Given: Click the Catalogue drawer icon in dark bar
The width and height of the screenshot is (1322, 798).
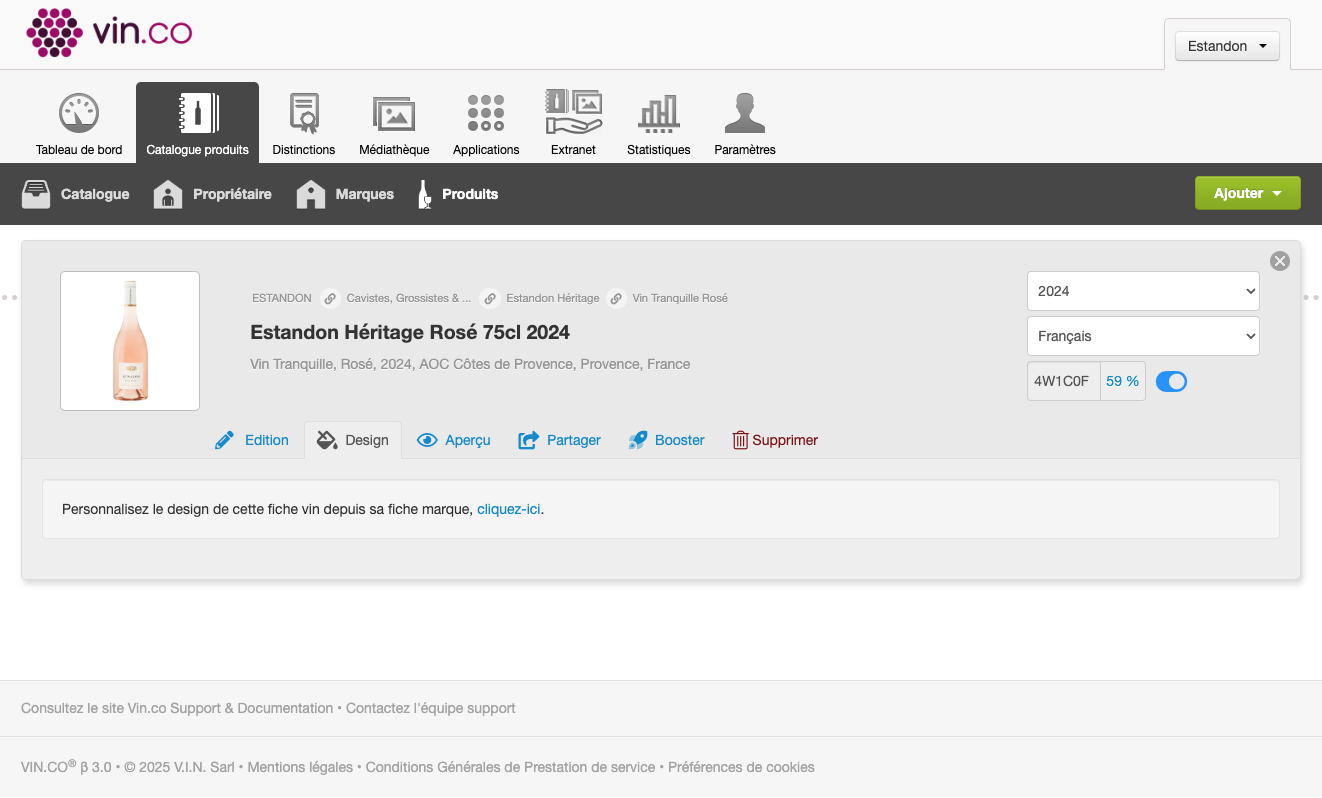Looking at the screenshot, I should coord(36,194).
